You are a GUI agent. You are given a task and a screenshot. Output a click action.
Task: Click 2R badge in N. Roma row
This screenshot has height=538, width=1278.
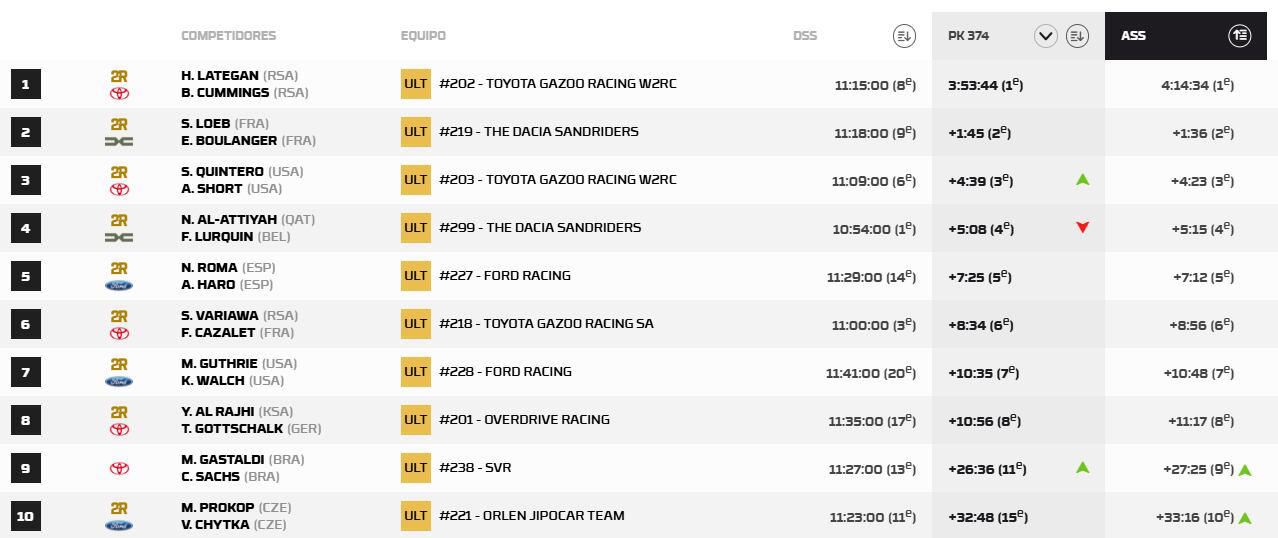click(119, 268)
